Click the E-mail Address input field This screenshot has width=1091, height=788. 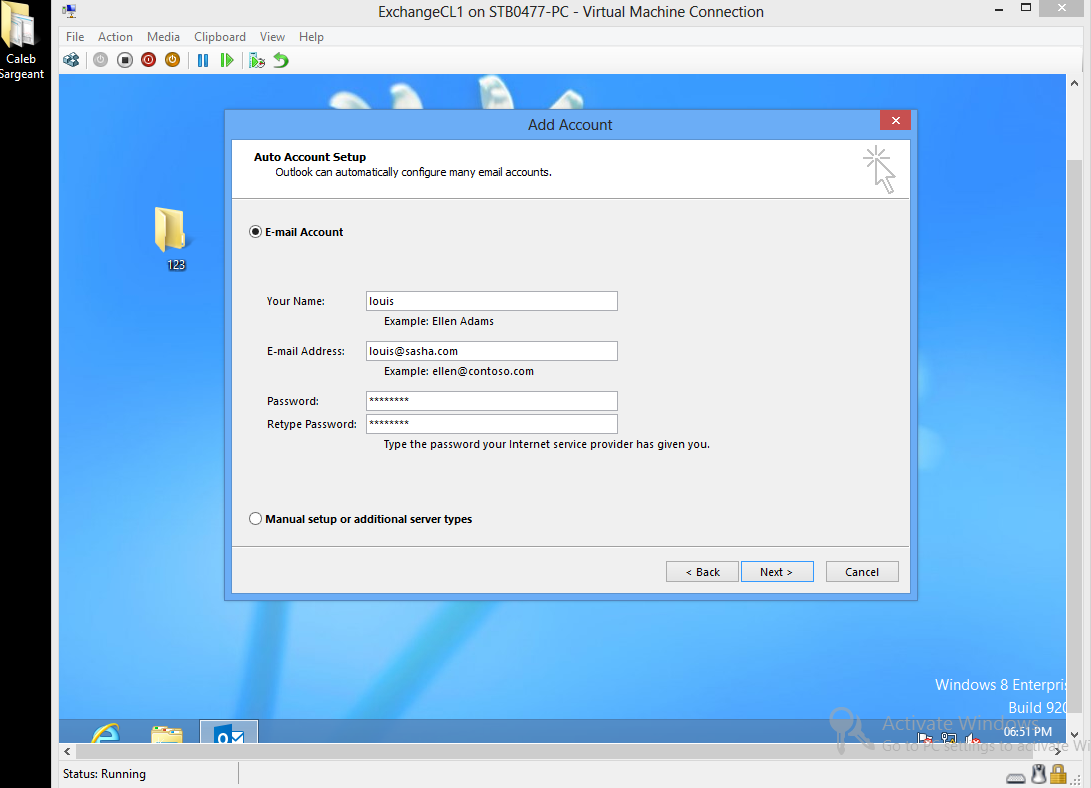pyautogui.click(x=492, y=351)
